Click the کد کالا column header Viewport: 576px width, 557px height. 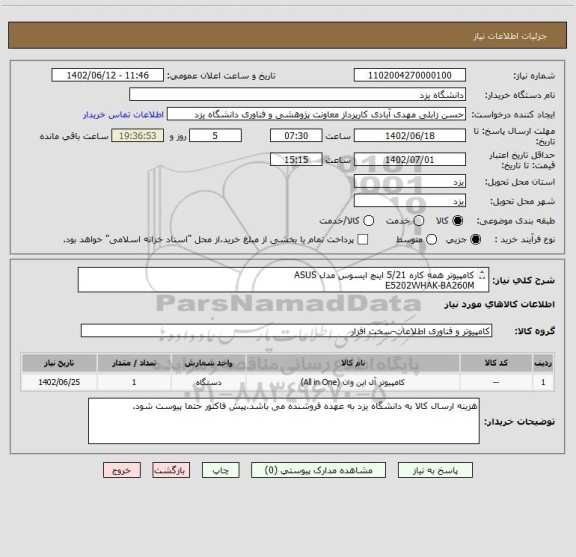click(x=496, y=363)
